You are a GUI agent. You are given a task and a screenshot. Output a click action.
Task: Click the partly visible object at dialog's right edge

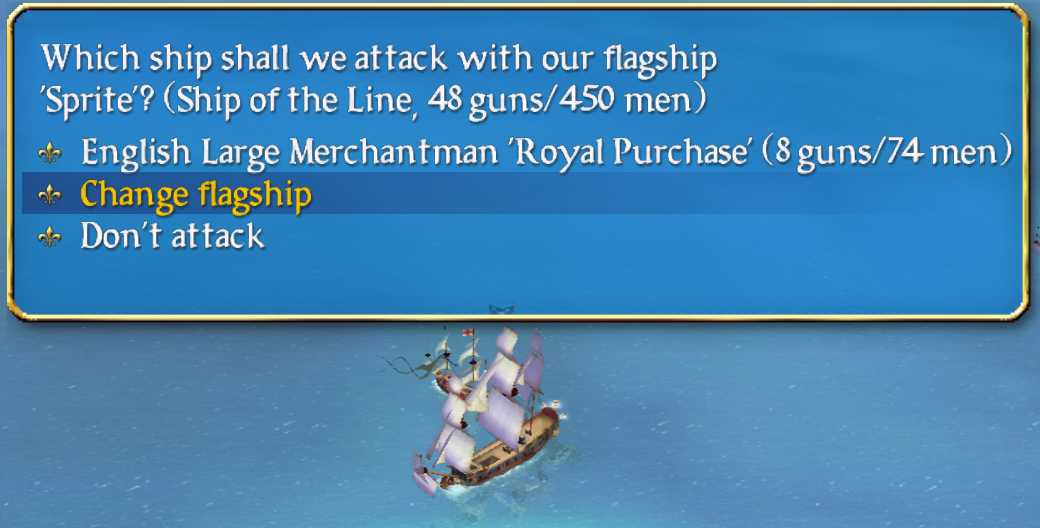tap(1035, 243)
